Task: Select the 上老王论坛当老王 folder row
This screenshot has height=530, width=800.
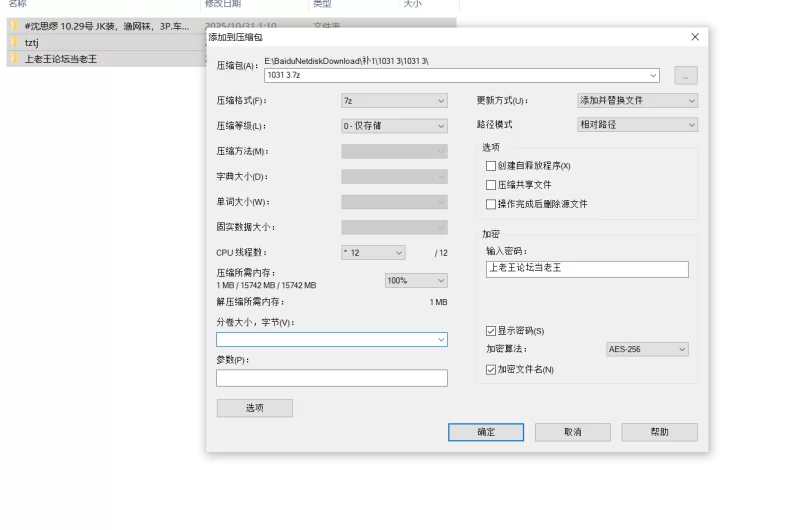Action: tap(106, 59)
